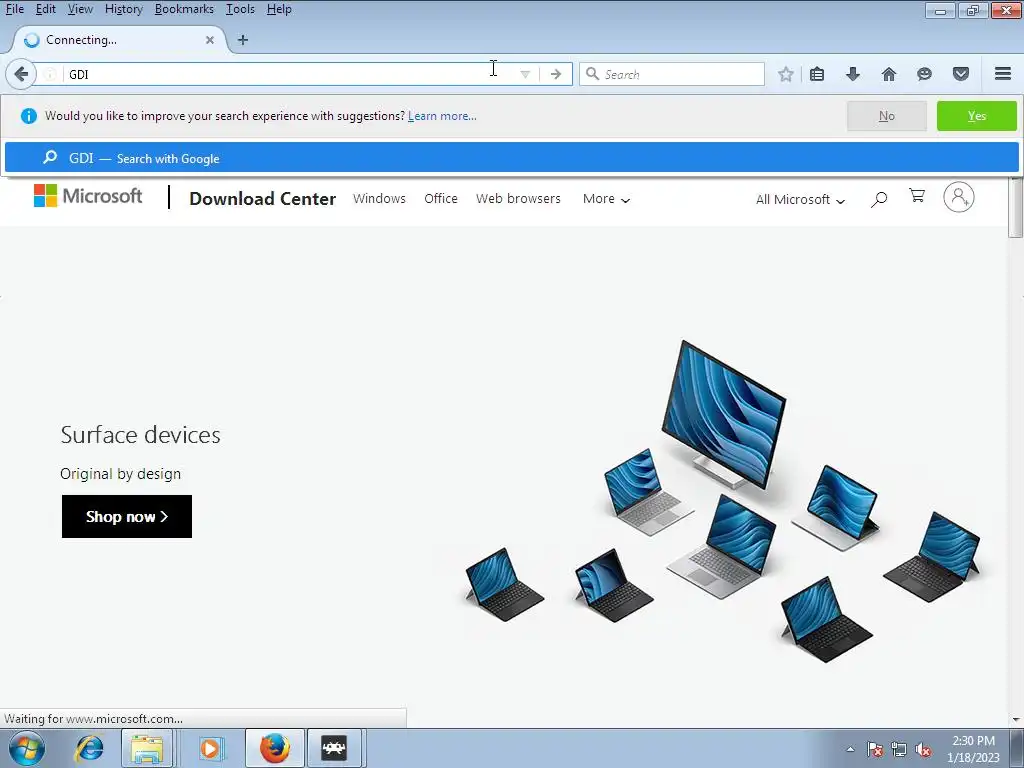Screen dimensions: 1024x768
Task: Open the Windows Start button
Action: [27, 748]
